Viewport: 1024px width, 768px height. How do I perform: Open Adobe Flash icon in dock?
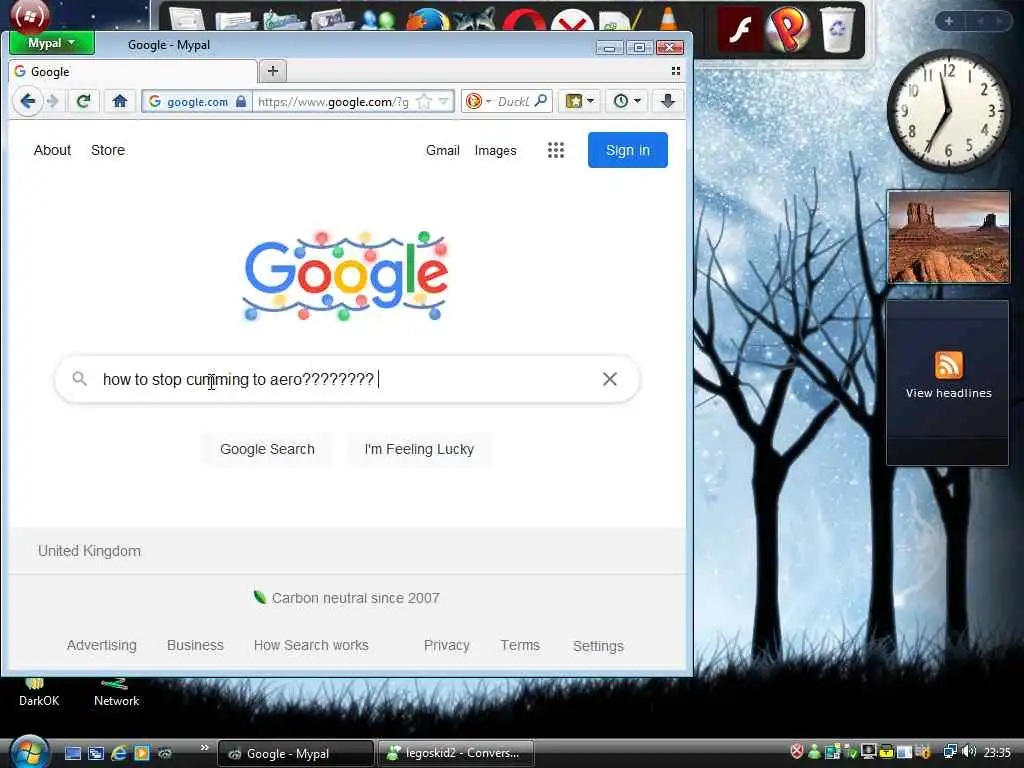pos(739,29)
